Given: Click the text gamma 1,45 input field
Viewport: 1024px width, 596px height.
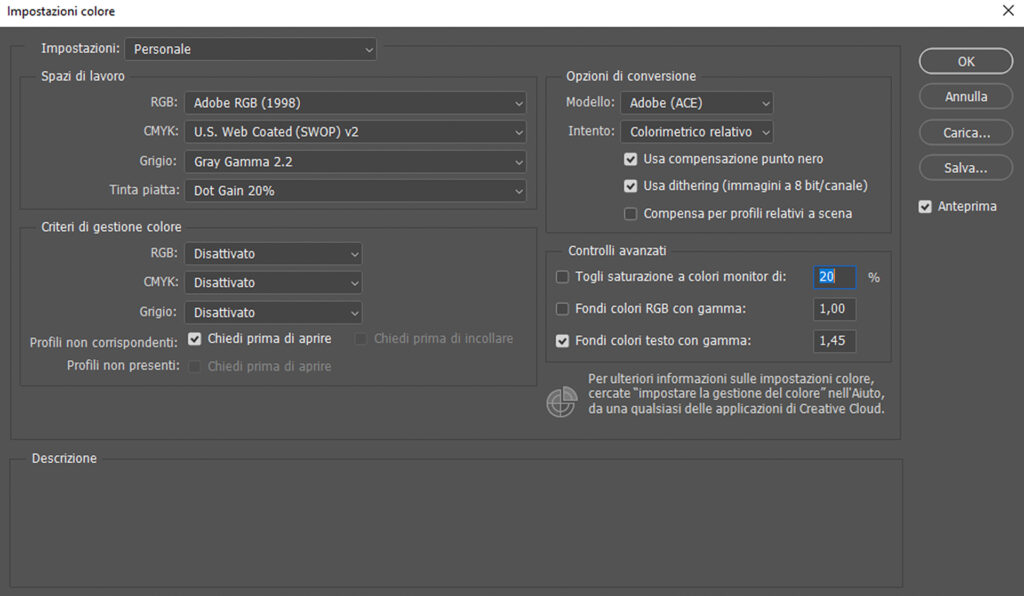Looking at the screenshot, I should click(x=834, y=341).
